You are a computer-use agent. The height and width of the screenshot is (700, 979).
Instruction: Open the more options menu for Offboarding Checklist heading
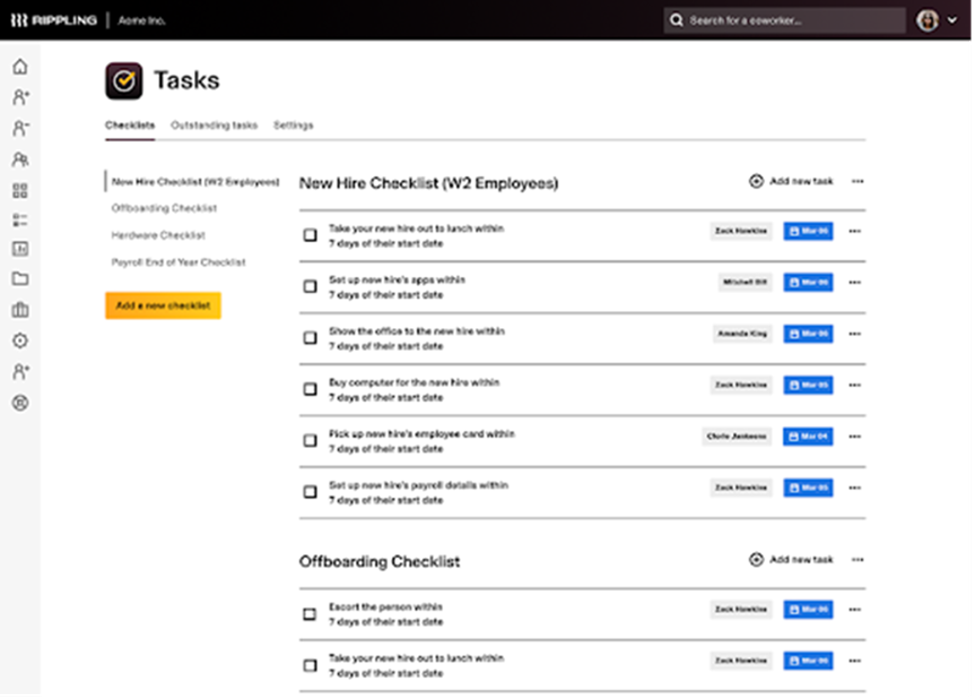tap(858, 560)
